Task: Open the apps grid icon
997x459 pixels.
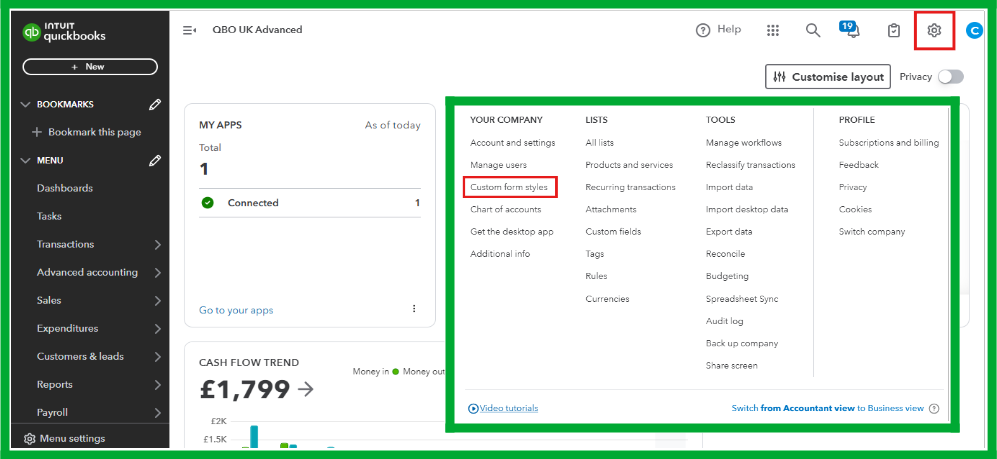Action: point(773,30)
